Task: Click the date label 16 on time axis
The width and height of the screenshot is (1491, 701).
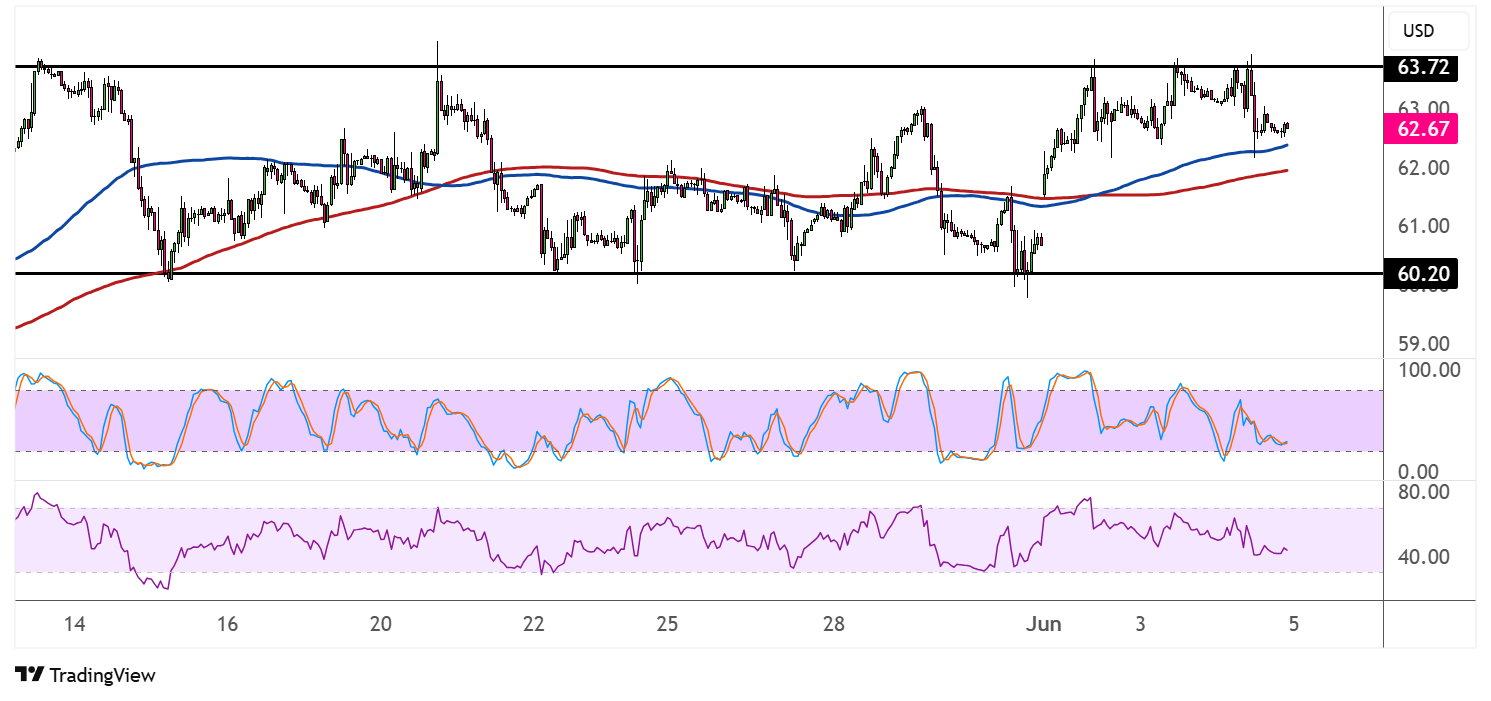Action: click(x=227, y=624)
